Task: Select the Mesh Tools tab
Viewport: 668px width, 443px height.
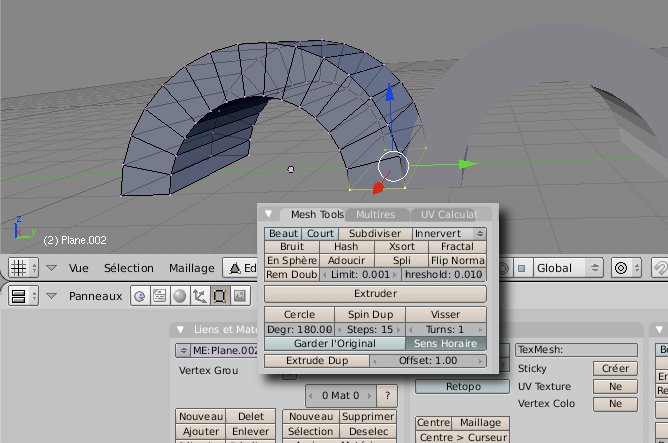Action: coord(317,214)
